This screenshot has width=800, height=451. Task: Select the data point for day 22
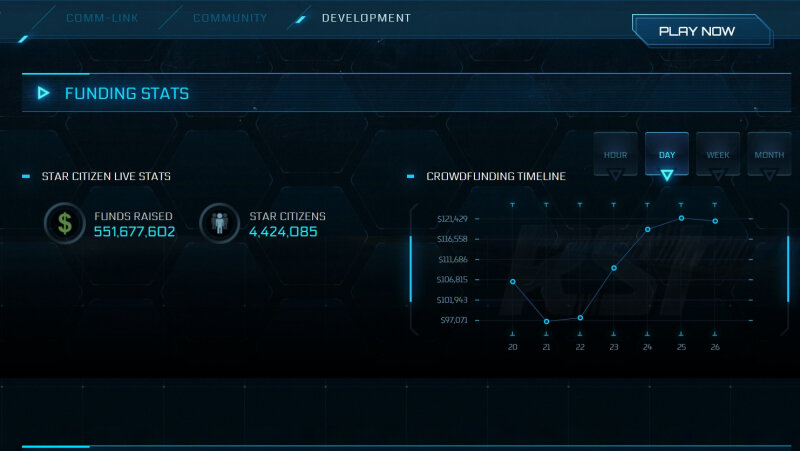click(x=580, y=318)
